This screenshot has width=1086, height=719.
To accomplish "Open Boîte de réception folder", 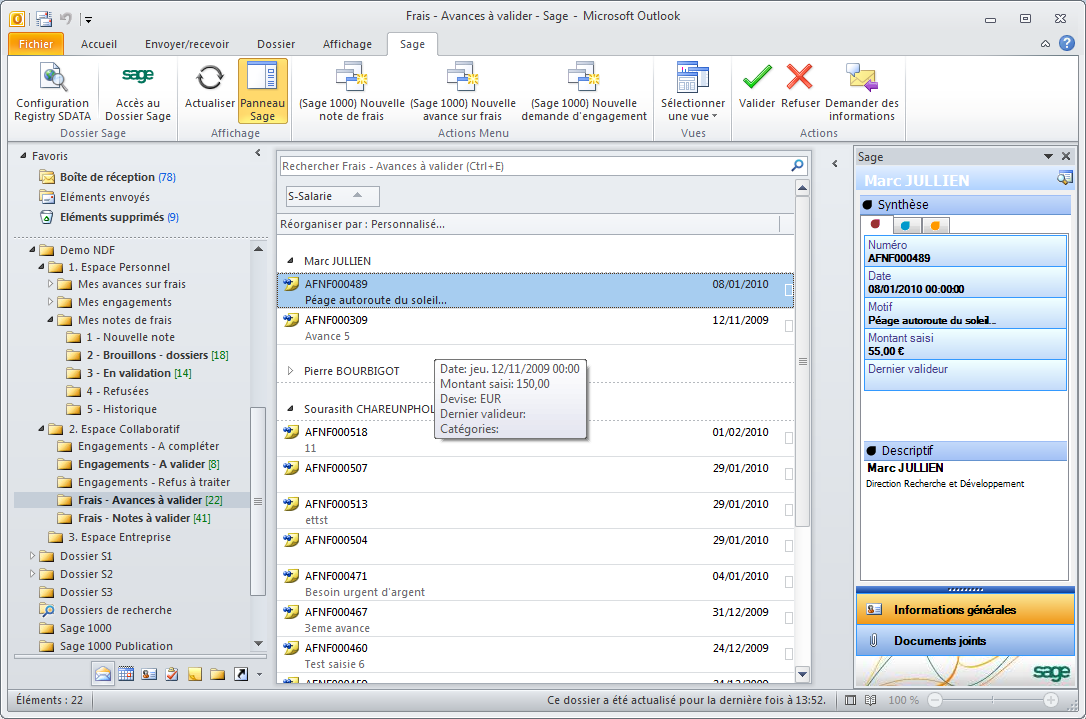I will [107, 177].
